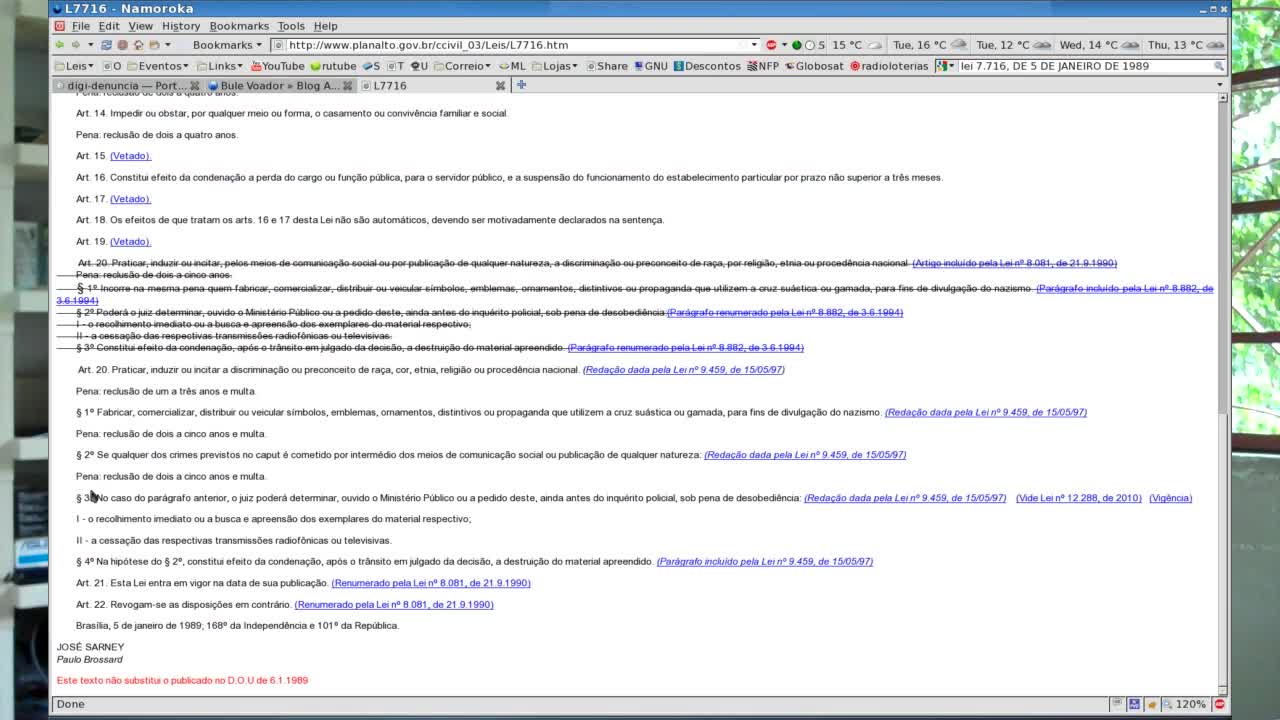Open the navigation history dropdown arrow
The height and width of the screenshot is (720, 1280).
91,45
